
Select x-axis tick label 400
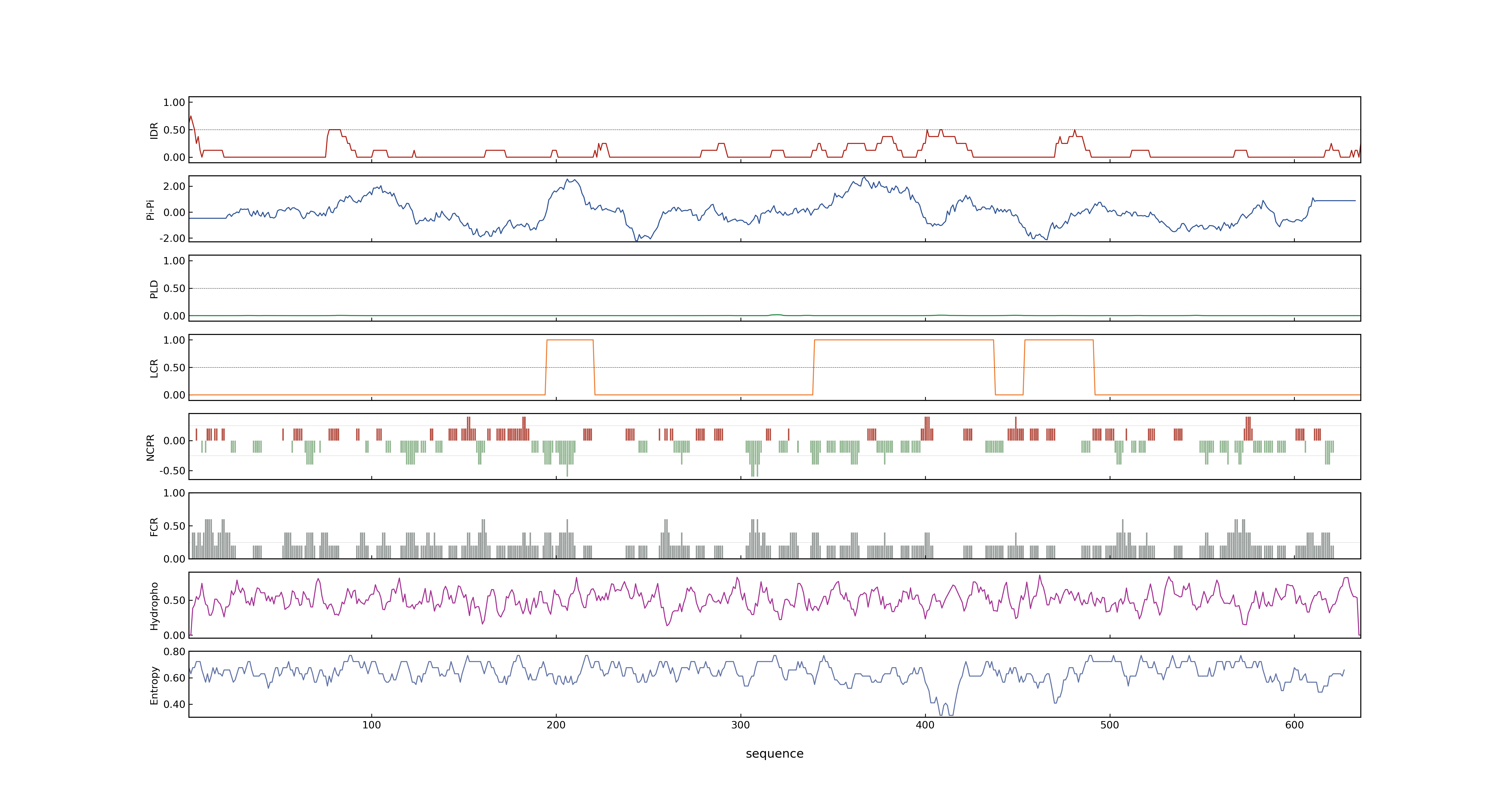[x=925, y=725]
